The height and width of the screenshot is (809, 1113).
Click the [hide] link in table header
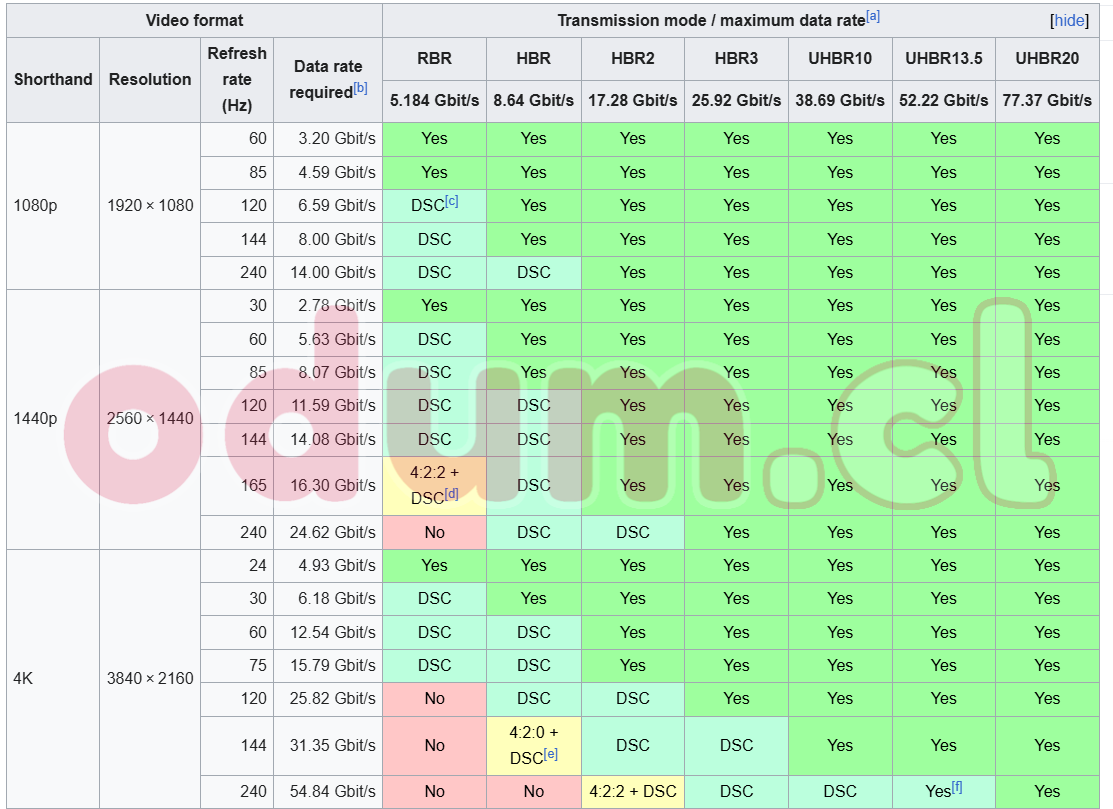[1069, 21]
